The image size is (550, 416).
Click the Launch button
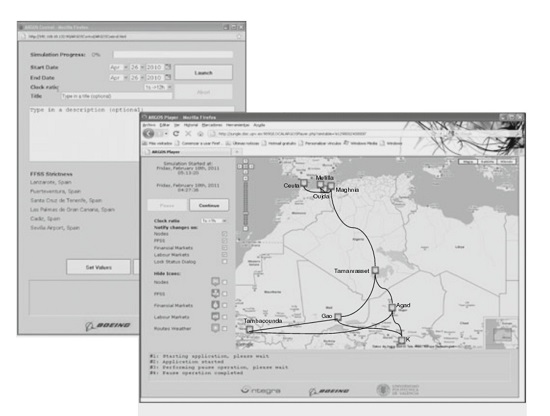[x=203, y=73]
